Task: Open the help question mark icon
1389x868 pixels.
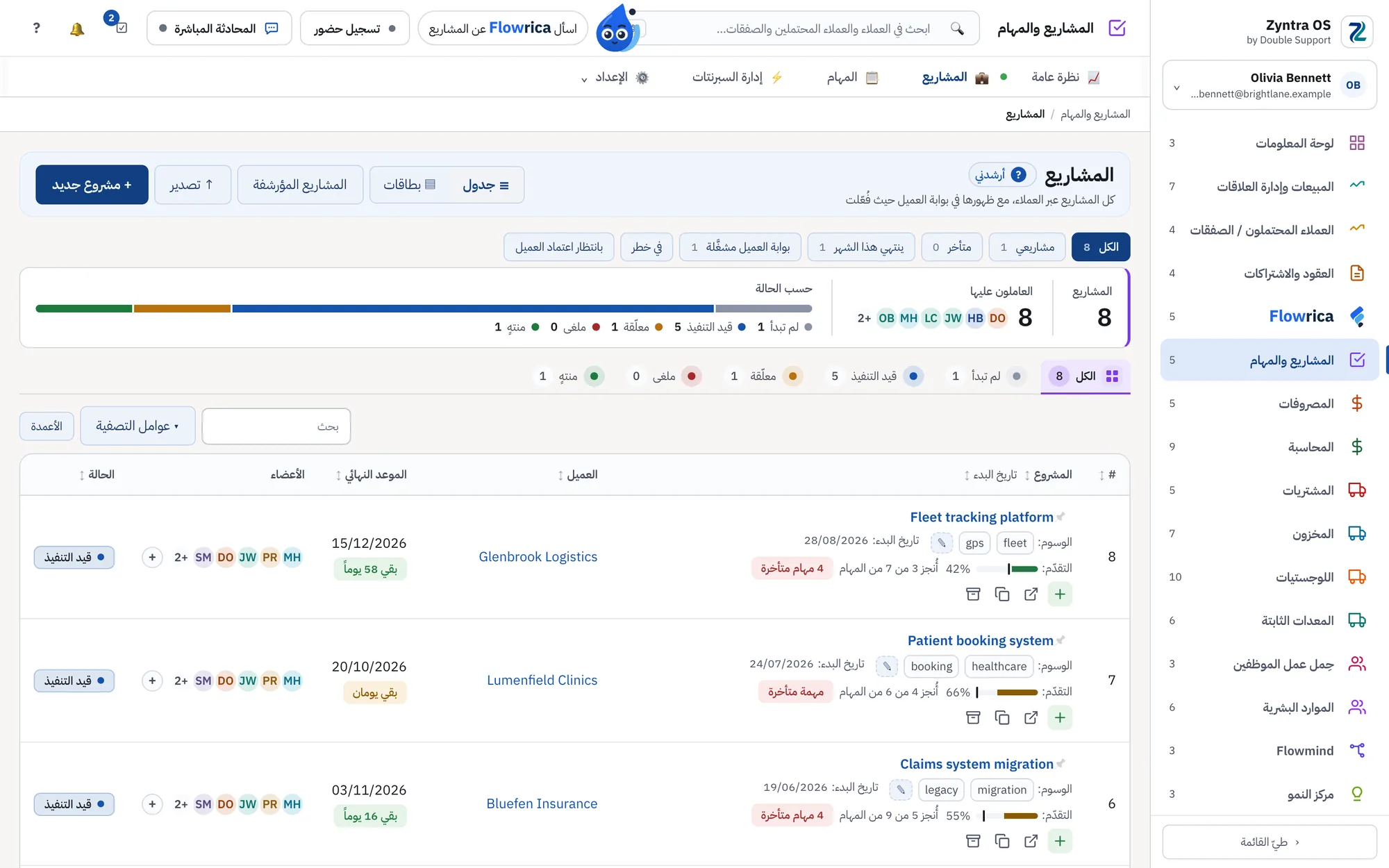Action: tap(37, 28)
